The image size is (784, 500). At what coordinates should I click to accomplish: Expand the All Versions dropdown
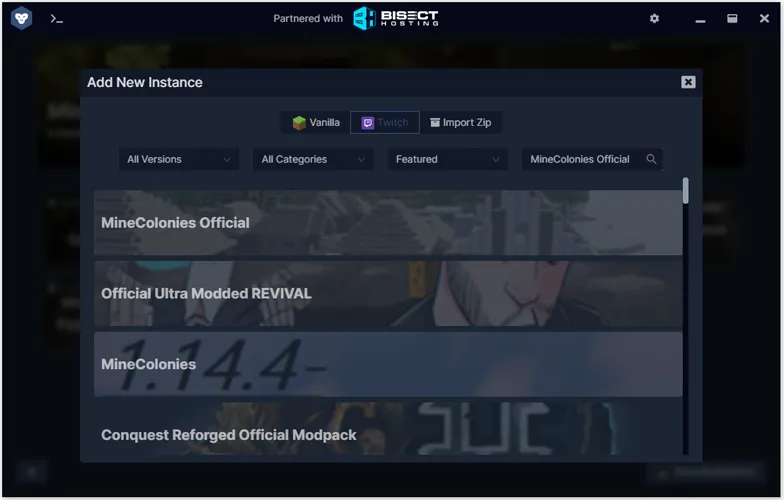tap(179, 160)
